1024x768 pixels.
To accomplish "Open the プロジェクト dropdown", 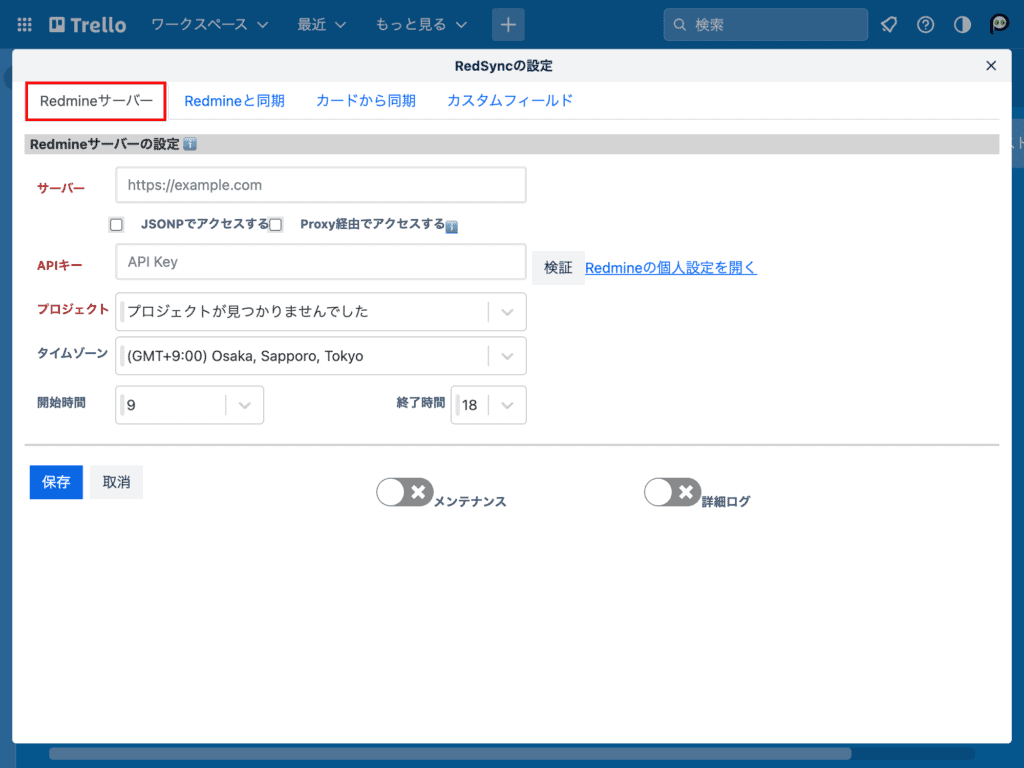I will tap(507, 311).
